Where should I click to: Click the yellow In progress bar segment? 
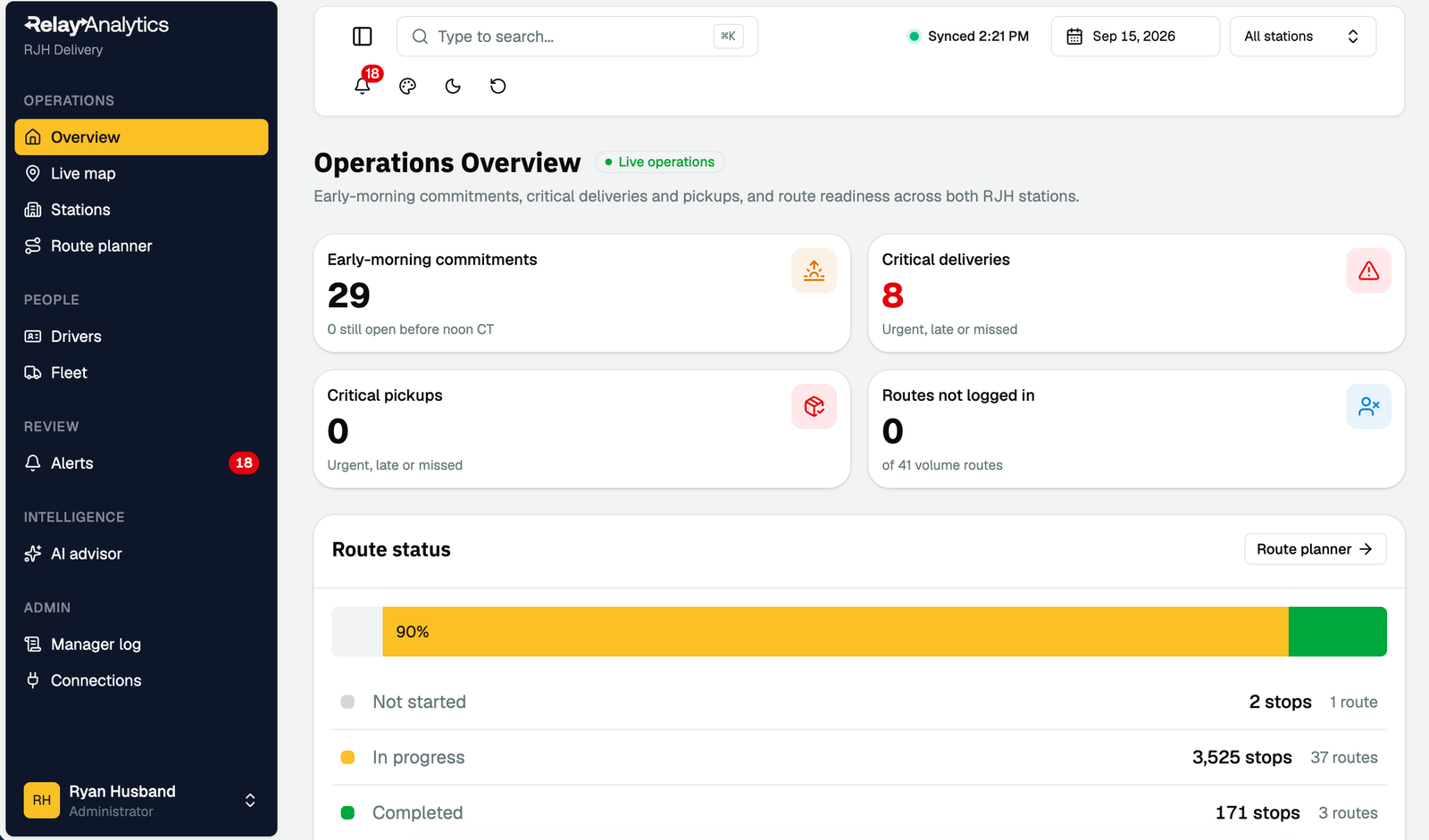coord(835,632)
